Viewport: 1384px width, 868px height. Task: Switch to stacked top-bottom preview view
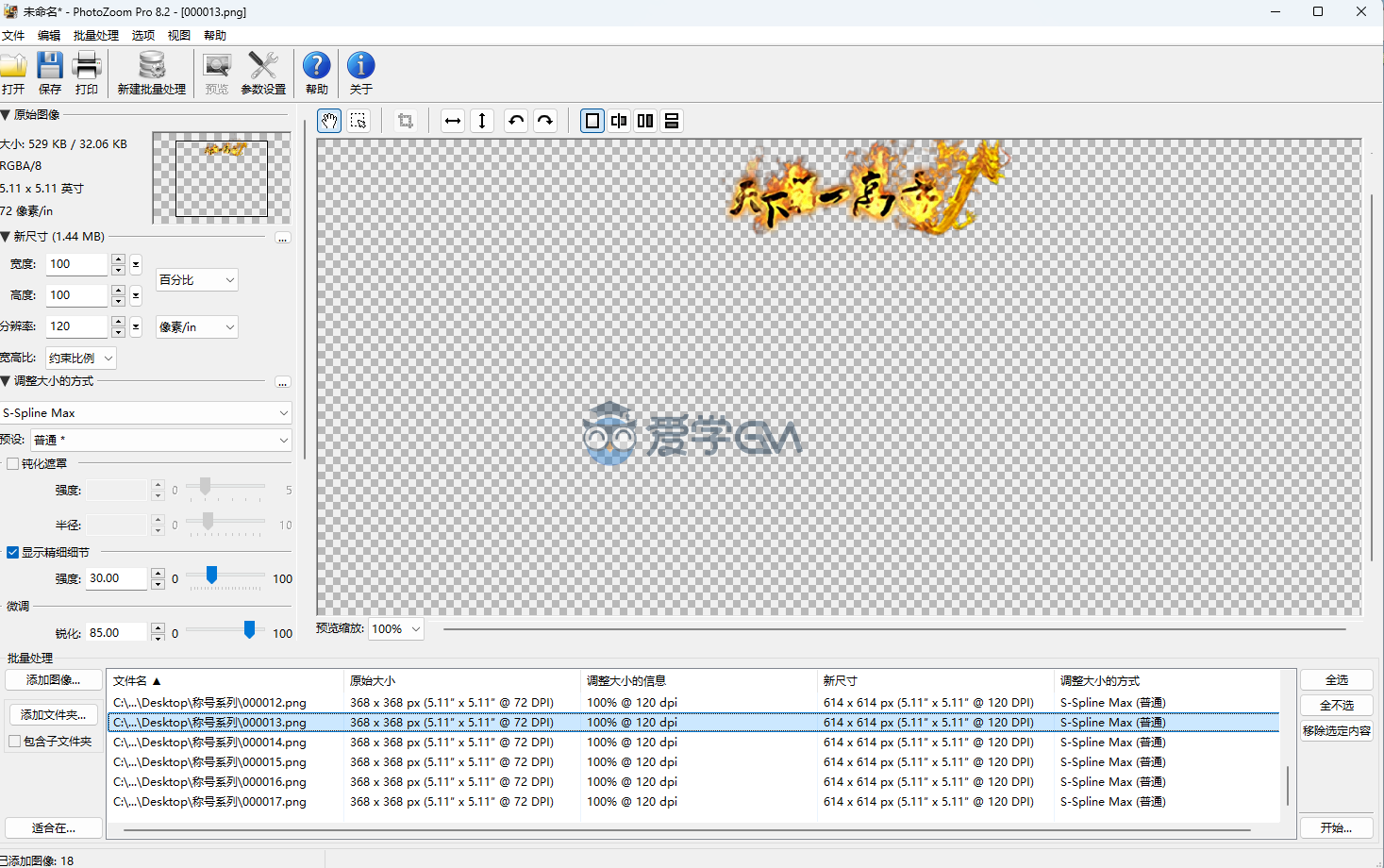click(672, 121)
